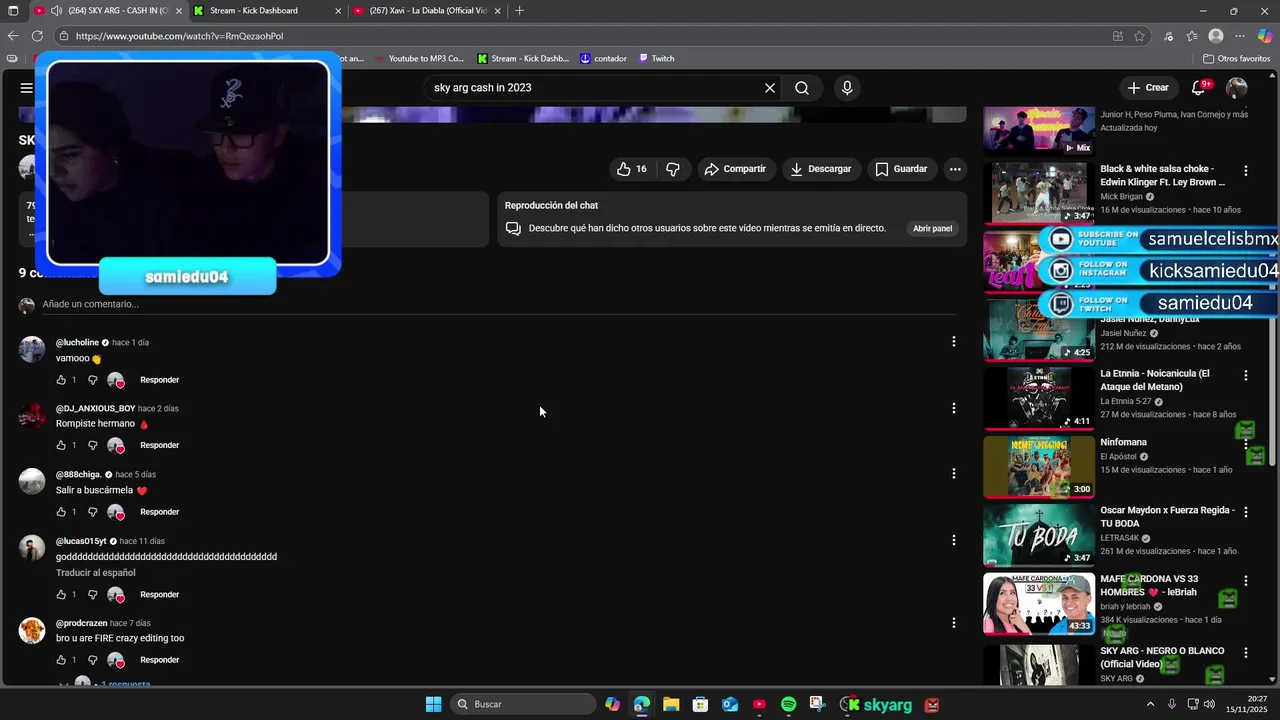
Task: Open File Explorer from the taskbar
Action: point(671,705)
